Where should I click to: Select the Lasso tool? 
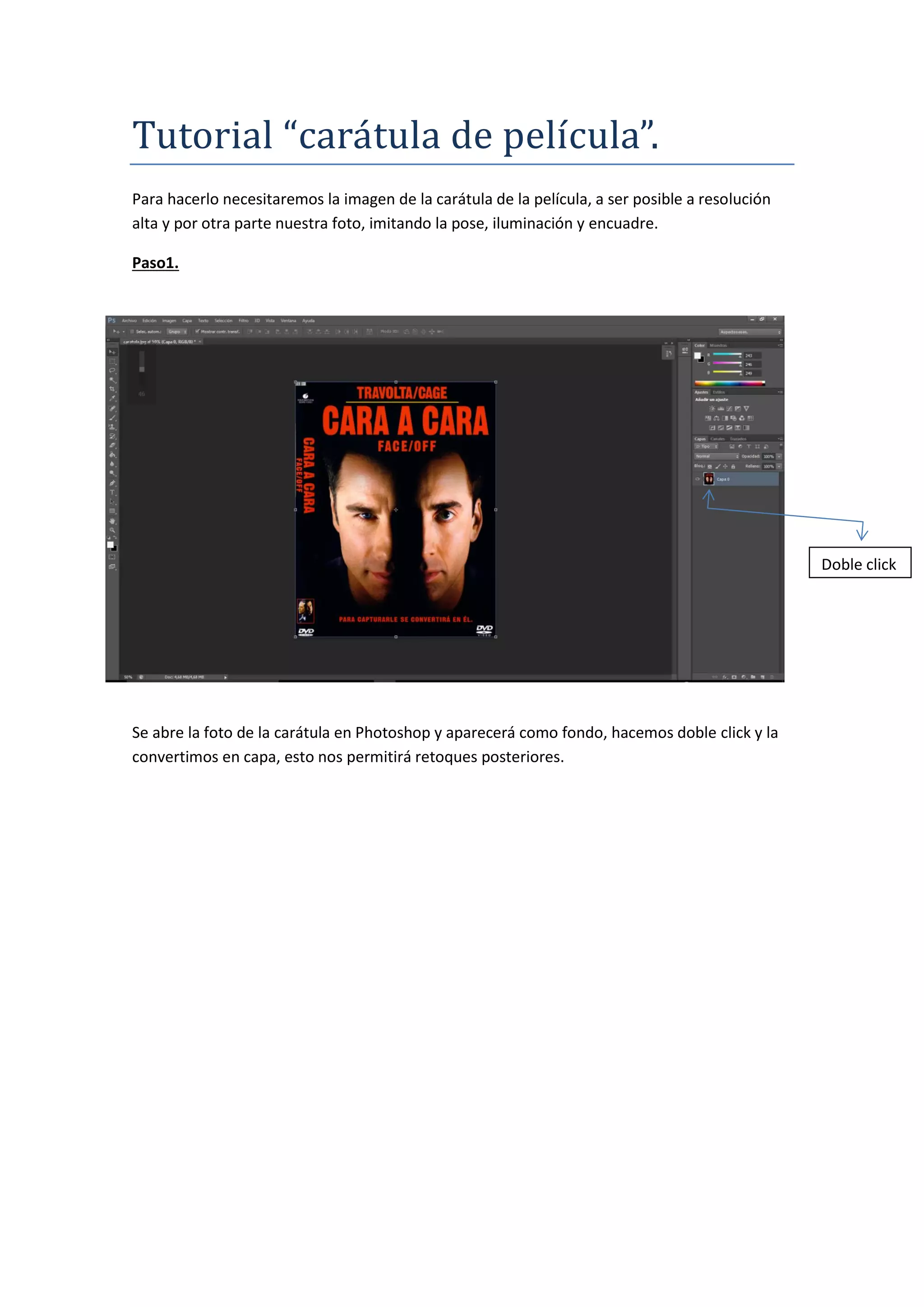tap(112, 371)
